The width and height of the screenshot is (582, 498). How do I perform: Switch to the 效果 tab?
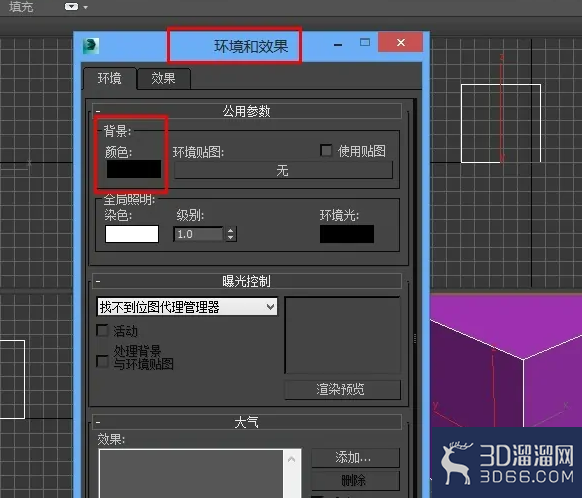coord(163,78)
